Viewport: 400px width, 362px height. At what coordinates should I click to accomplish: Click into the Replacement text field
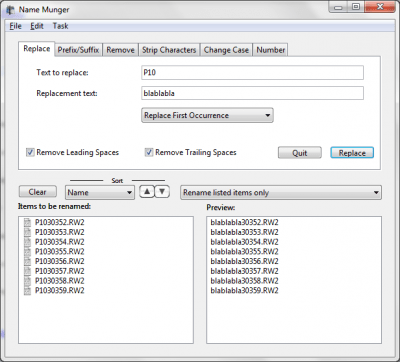tap(252, 93)
